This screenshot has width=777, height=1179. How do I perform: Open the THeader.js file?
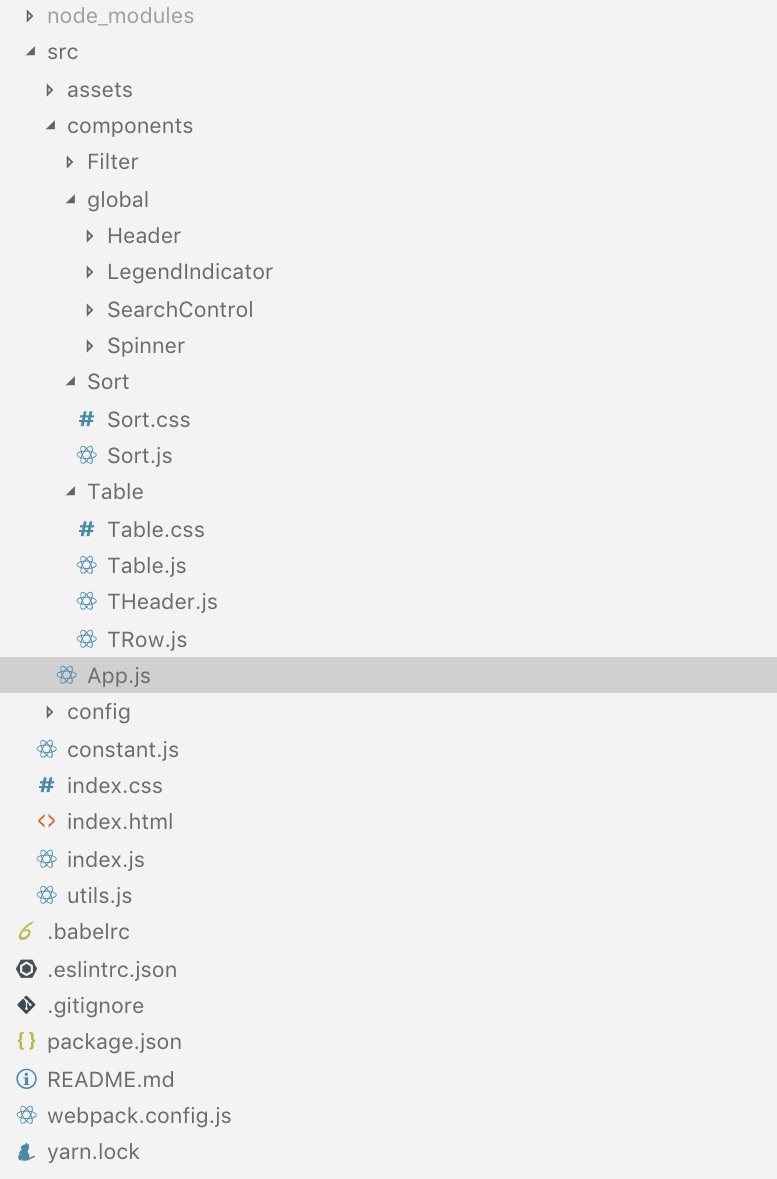(x=162, y=601)
